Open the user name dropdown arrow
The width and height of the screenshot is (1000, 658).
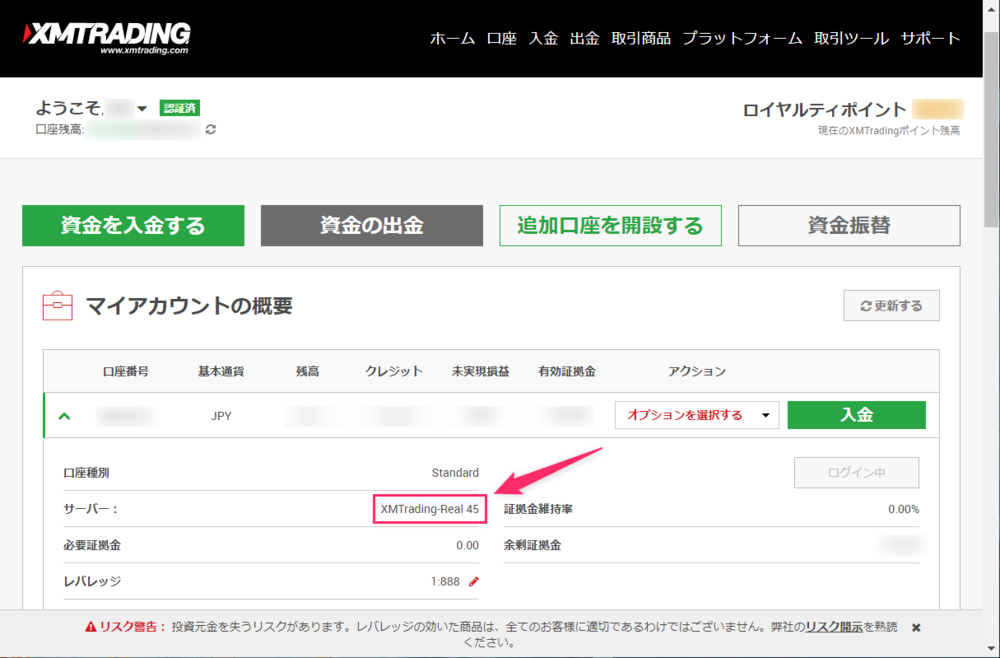coord(142,108)
